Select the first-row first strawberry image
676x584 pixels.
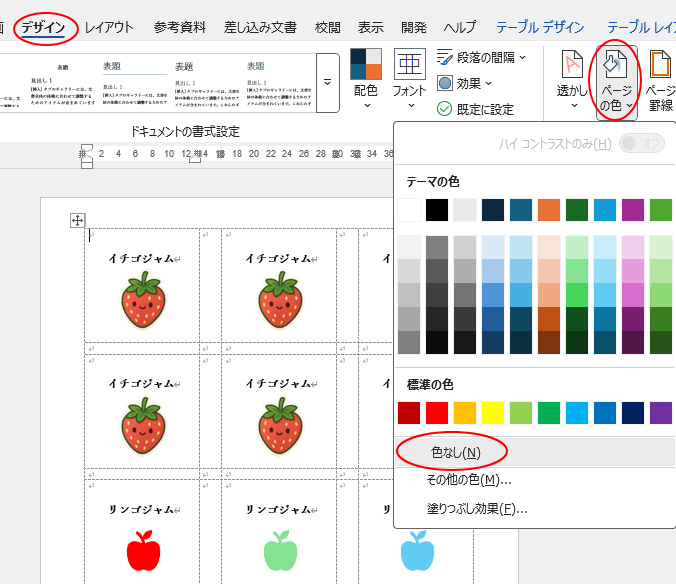click(143, 300)
